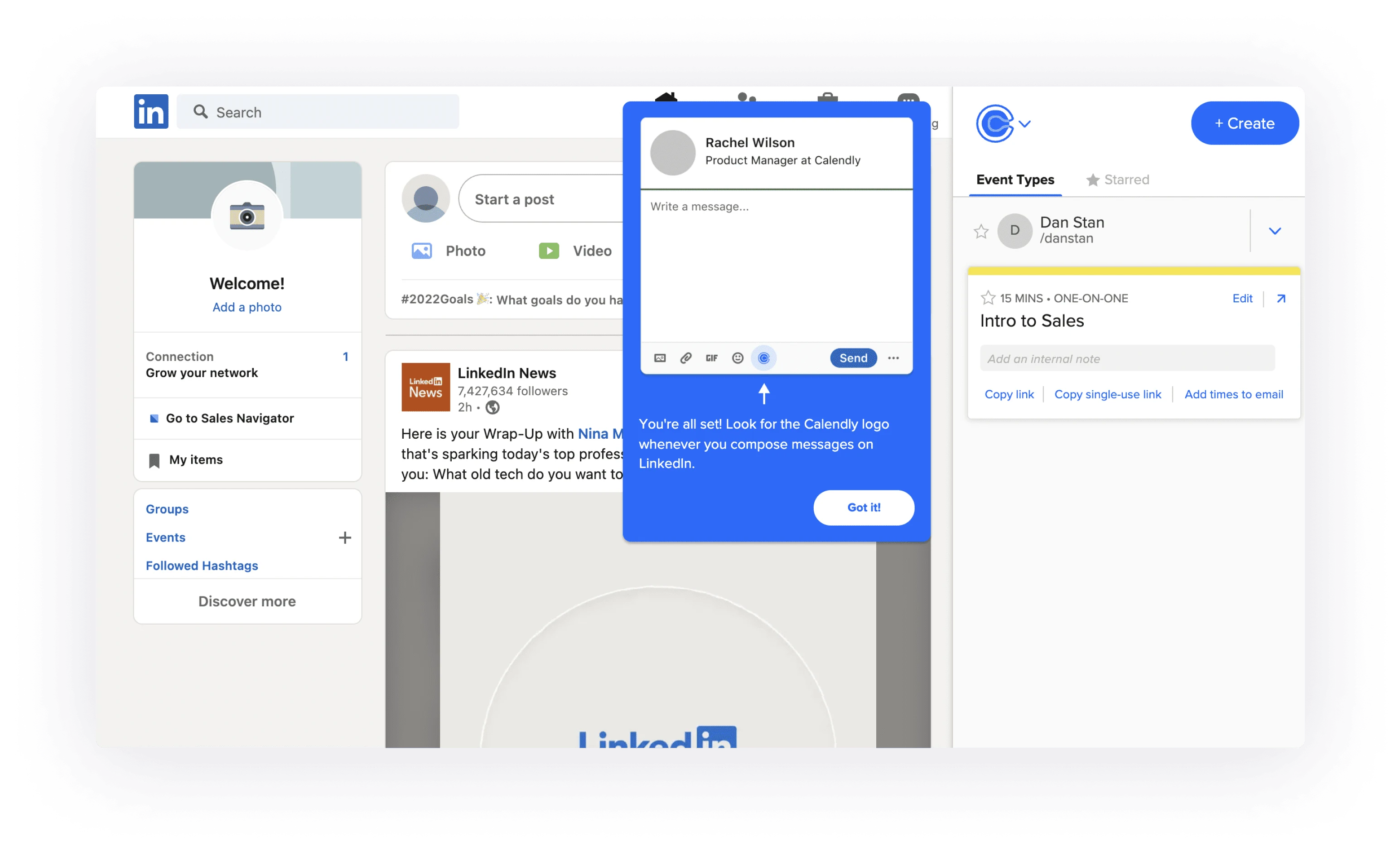Click the Got it button to dismiss tooltip

(862, 506)
